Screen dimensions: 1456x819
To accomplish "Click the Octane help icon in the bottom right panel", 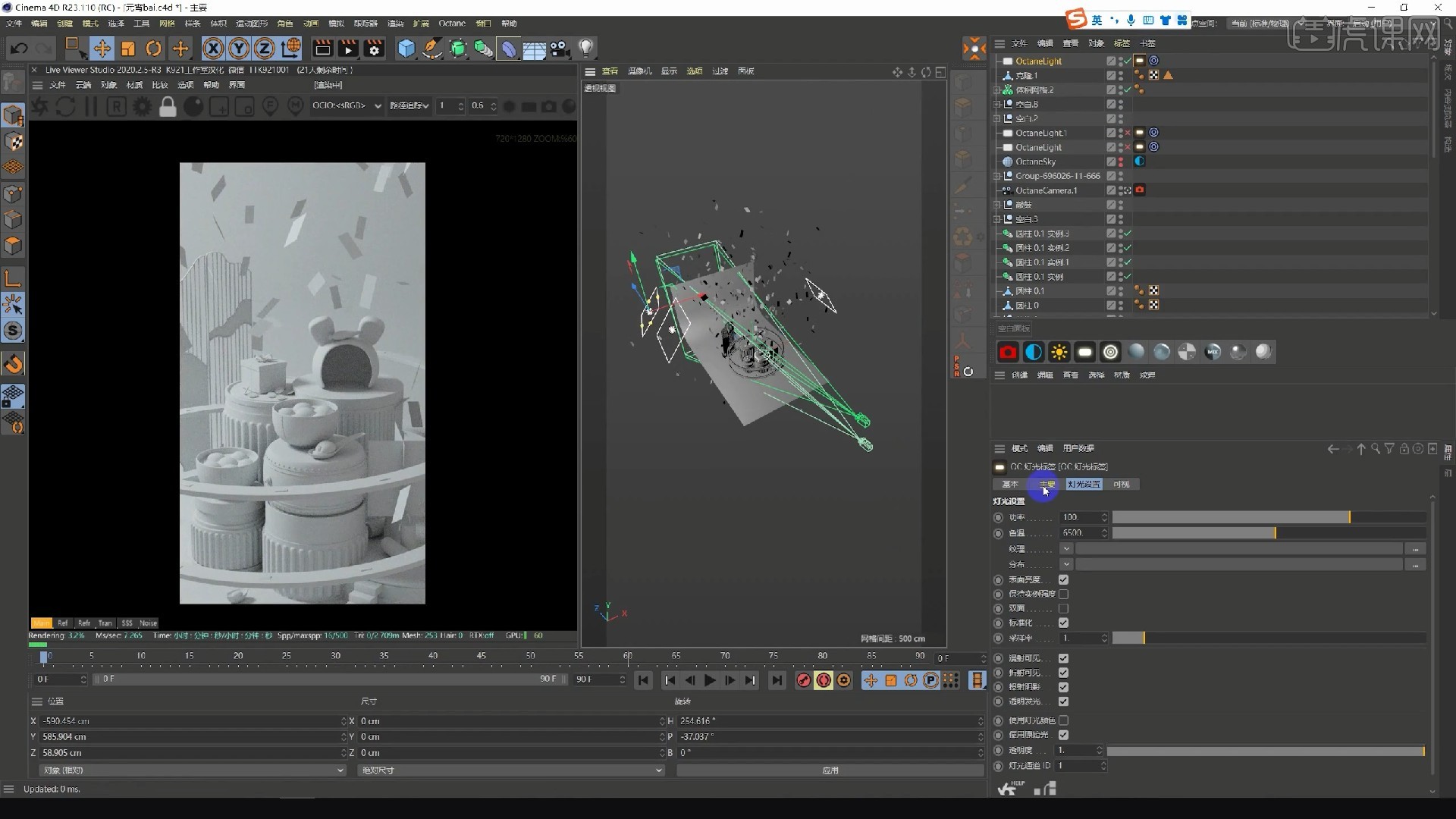I will tap(1009, 789).
